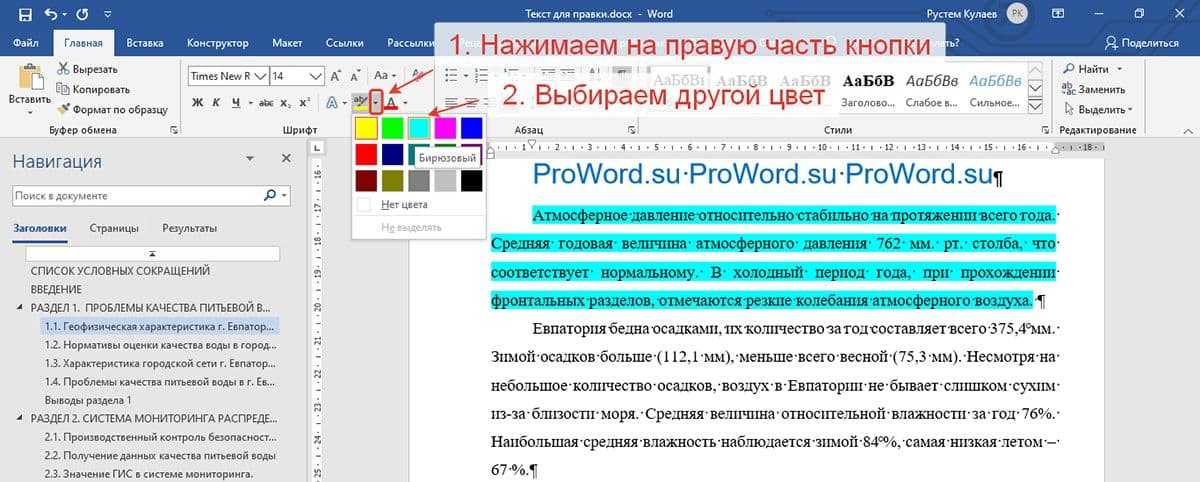Screen dimensions: 1200x482
Task: Apply the red font color A
Action: point(392,102)
